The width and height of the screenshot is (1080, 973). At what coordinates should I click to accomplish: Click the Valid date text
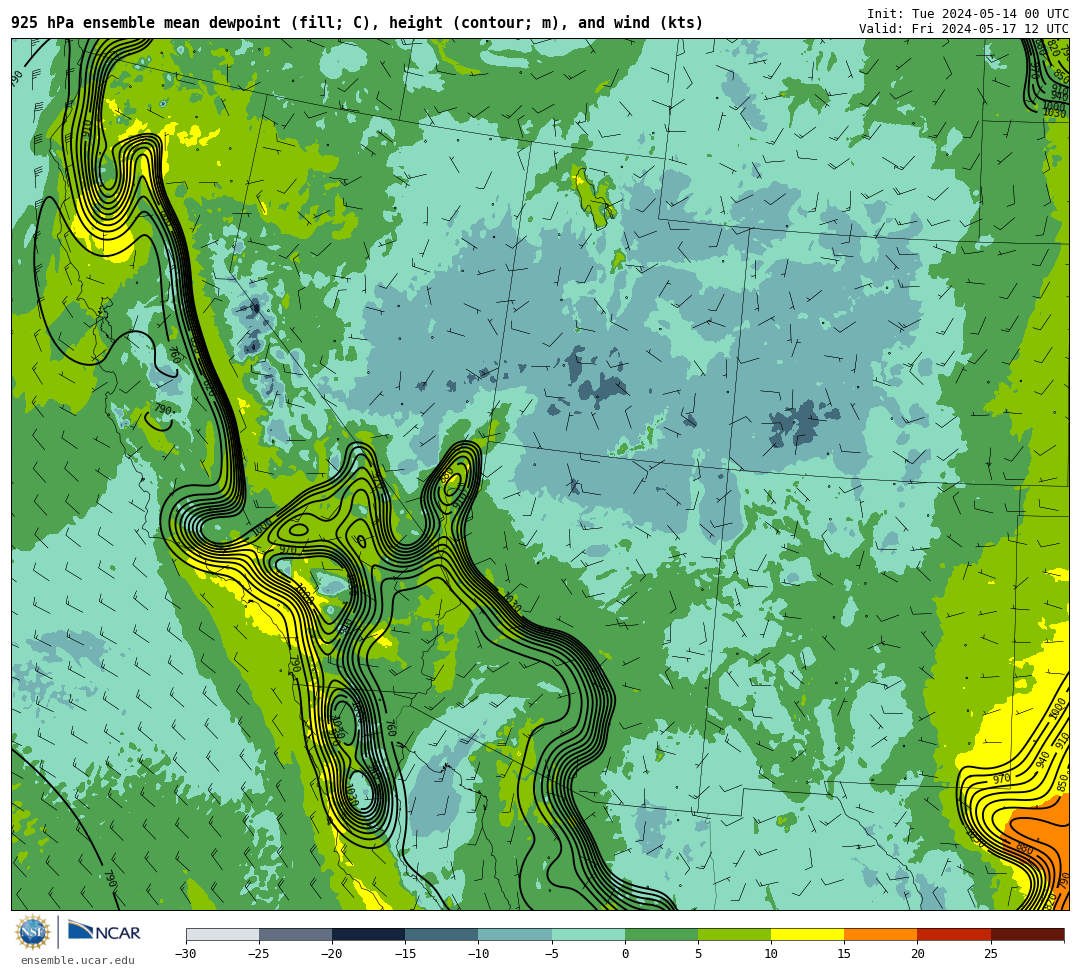(x=964, y=28)
